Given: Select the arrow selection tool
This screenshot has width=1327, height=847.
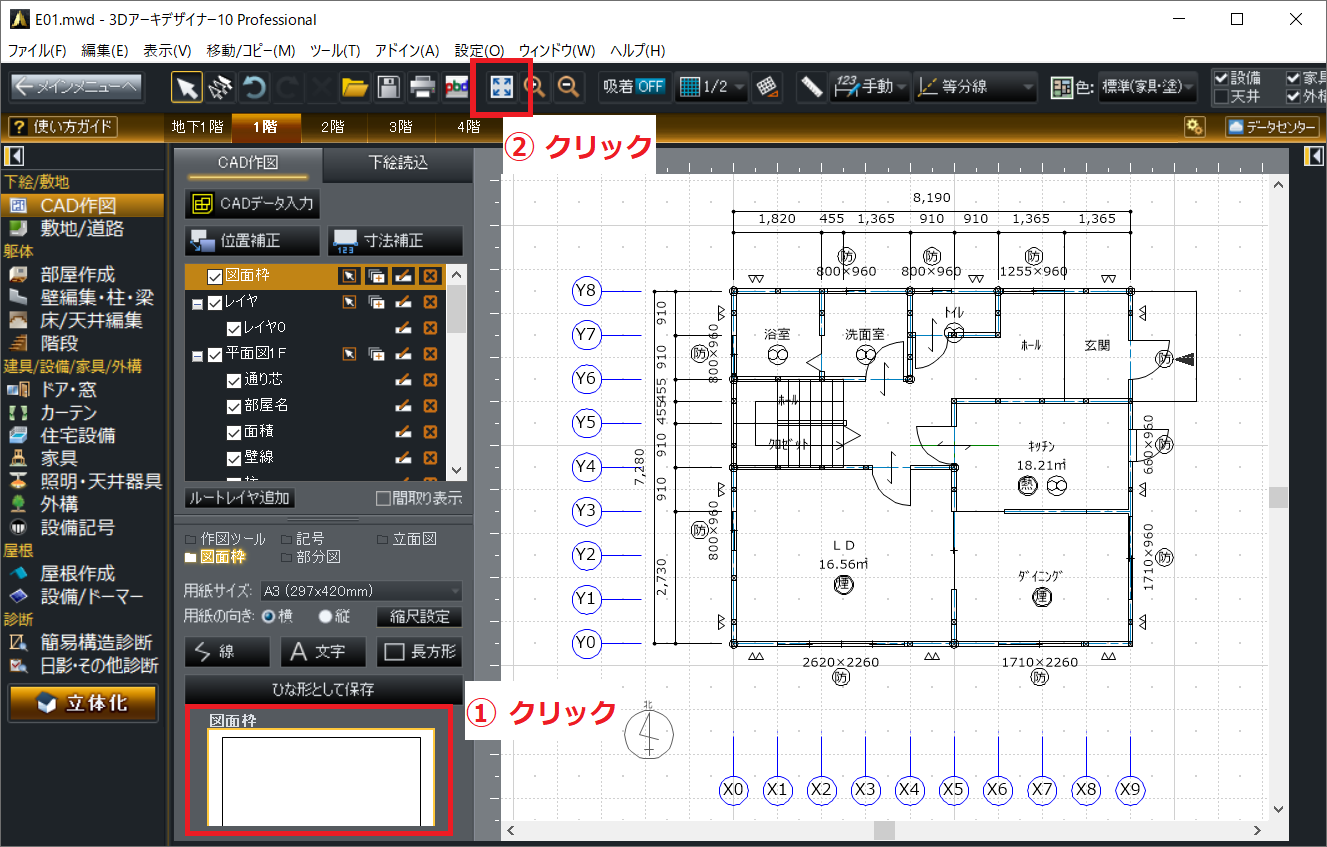Looking at the screenshot, I should click(x=186, y=87).
